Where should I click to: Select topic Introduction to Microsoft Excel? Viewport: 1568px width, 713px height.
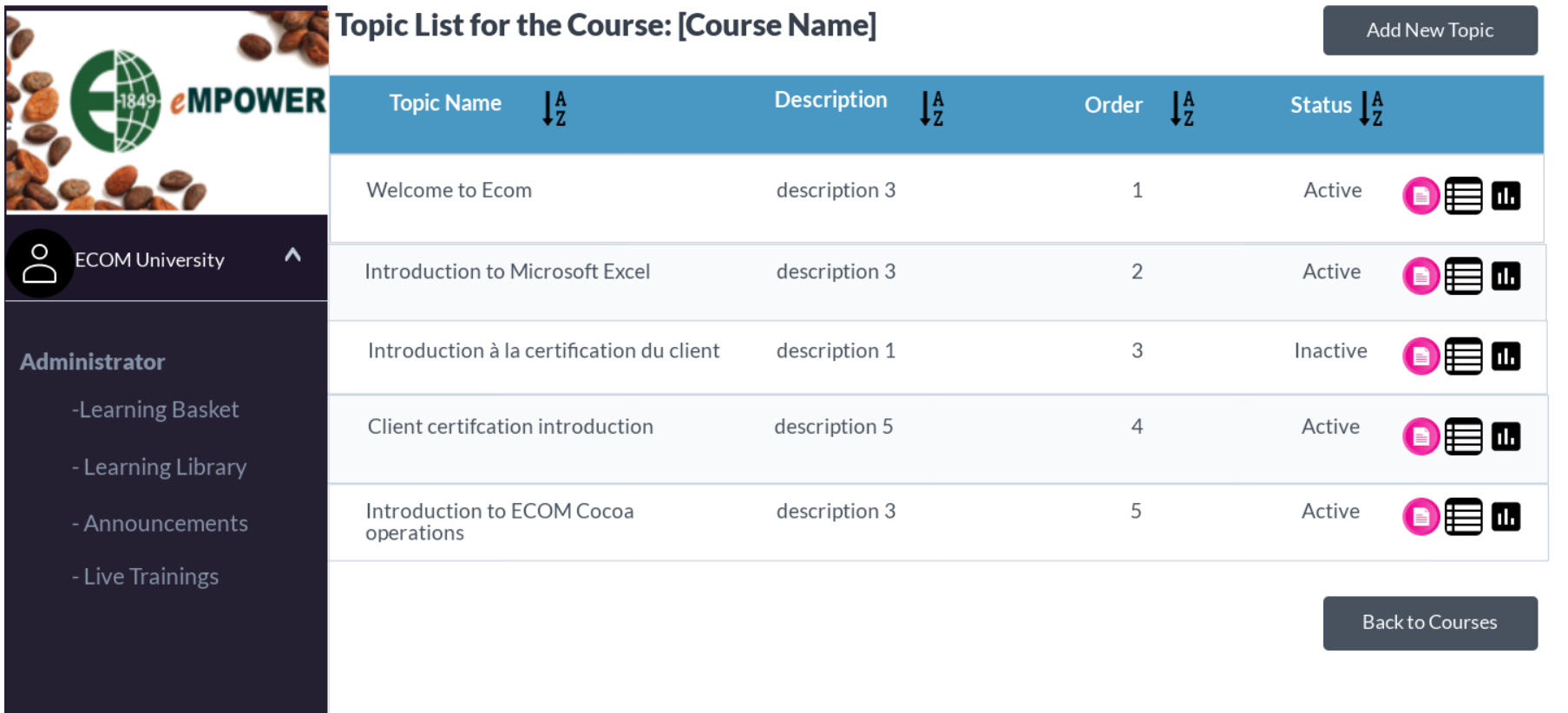click(507, 271)
